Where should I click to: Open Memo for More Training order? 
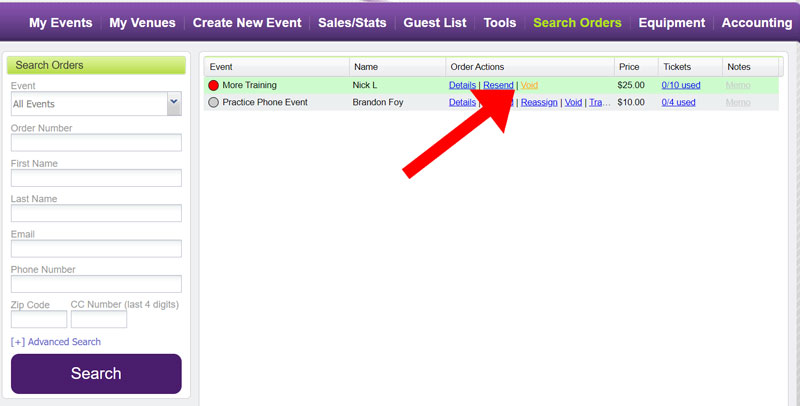click(x=738, y=85)
